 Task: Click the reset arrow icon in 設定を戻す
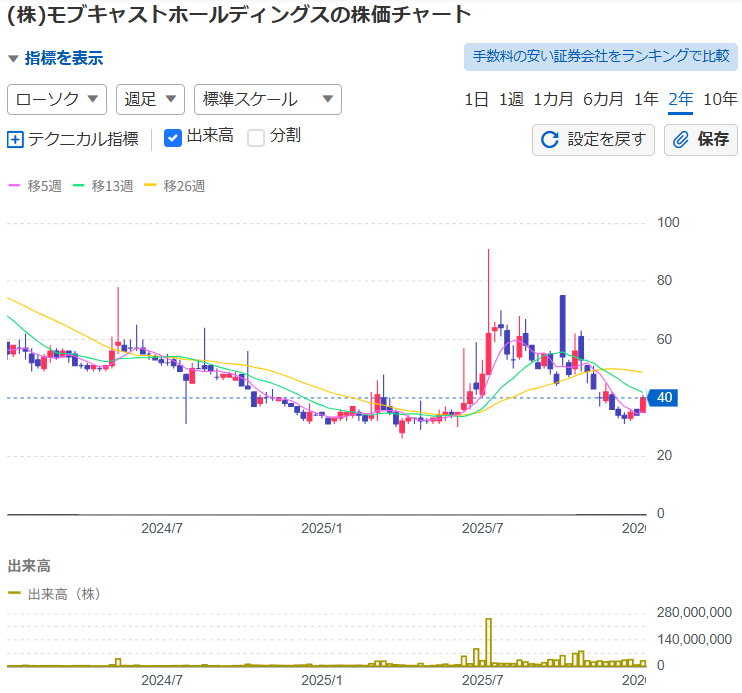(549, 140)
